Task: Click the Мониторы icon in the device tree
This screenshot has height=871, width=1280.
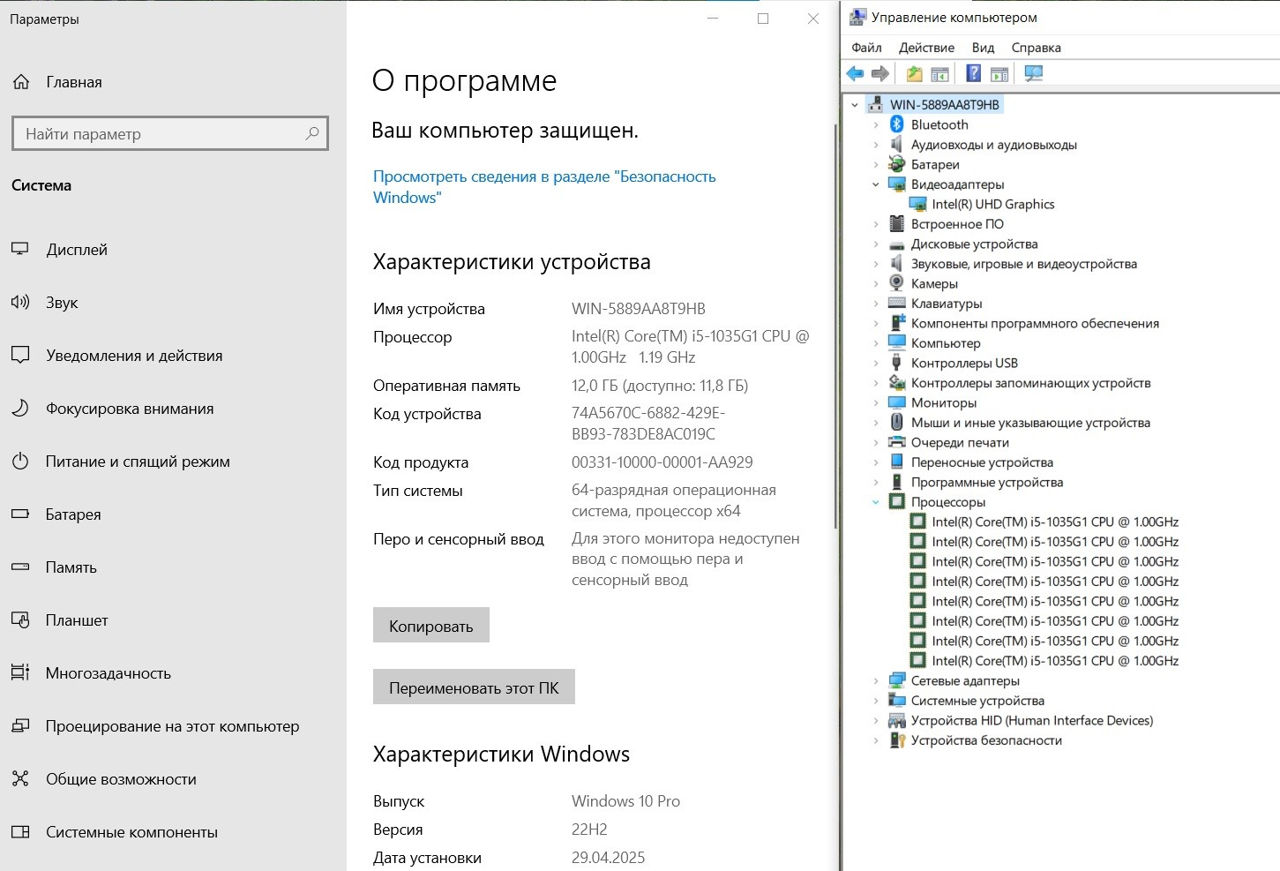Action: (x=897, y=402)
